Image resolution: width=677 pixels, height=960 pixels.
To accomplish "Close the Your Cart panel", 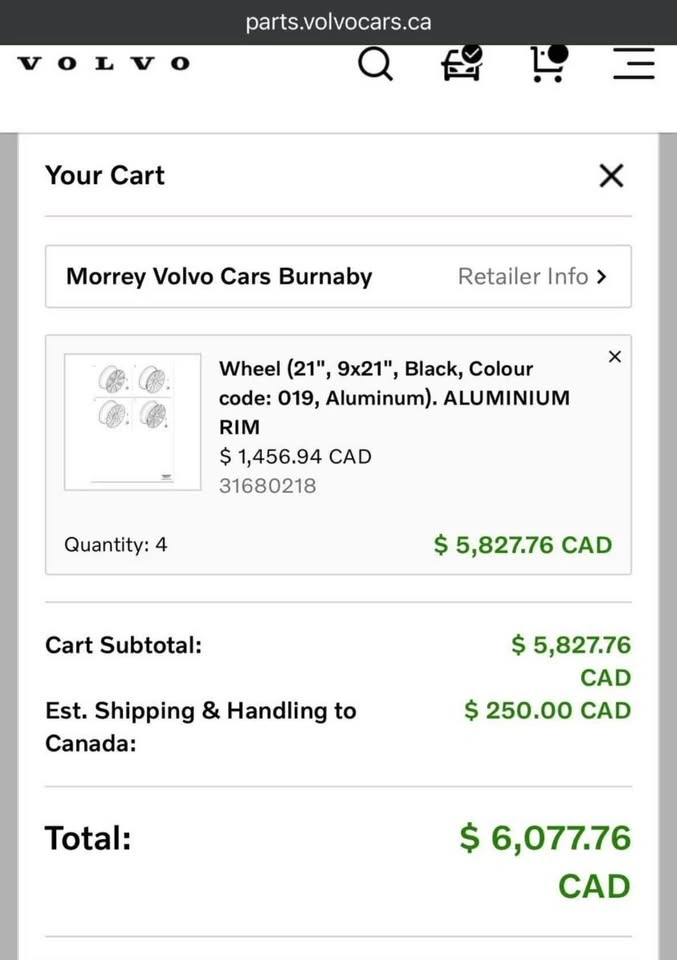I will coord(611,176).
